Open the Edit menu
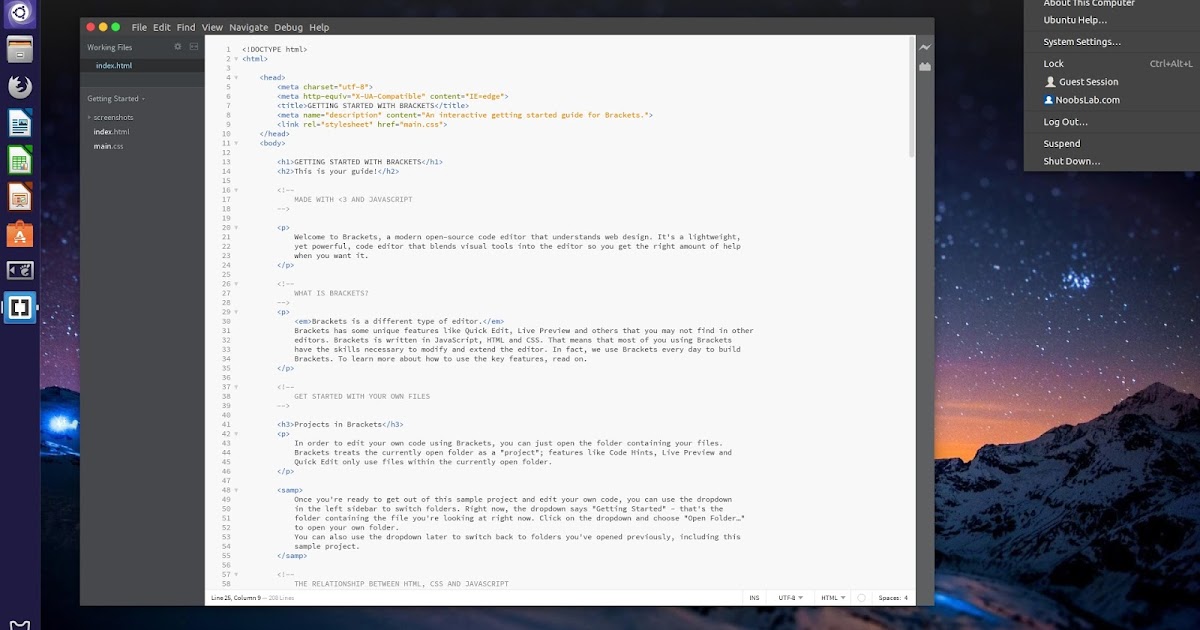 [162, 27]
